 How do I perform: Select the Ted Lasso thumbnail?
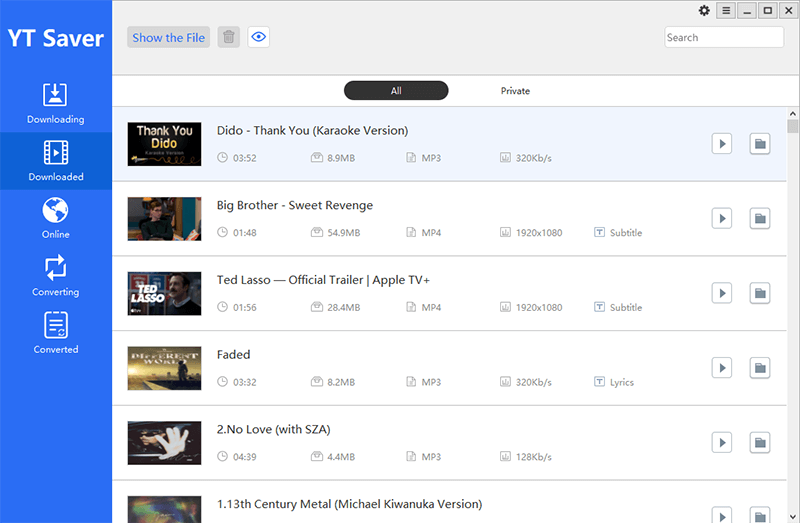(164, 293)
